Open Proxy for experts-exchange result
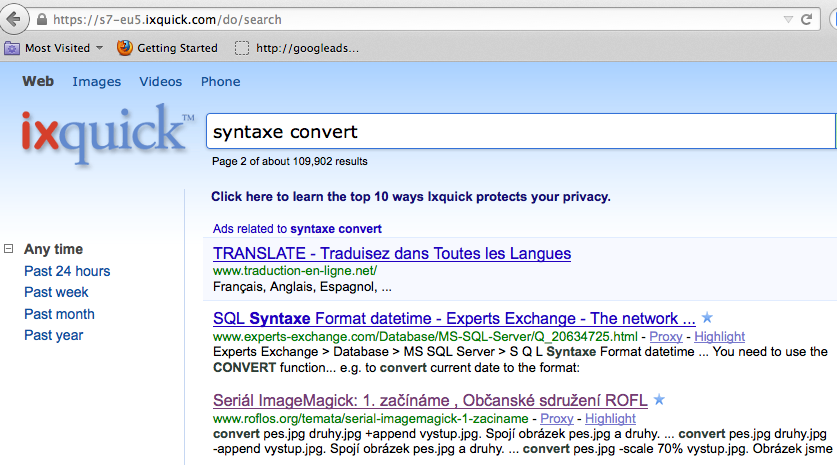 point(666,337)
